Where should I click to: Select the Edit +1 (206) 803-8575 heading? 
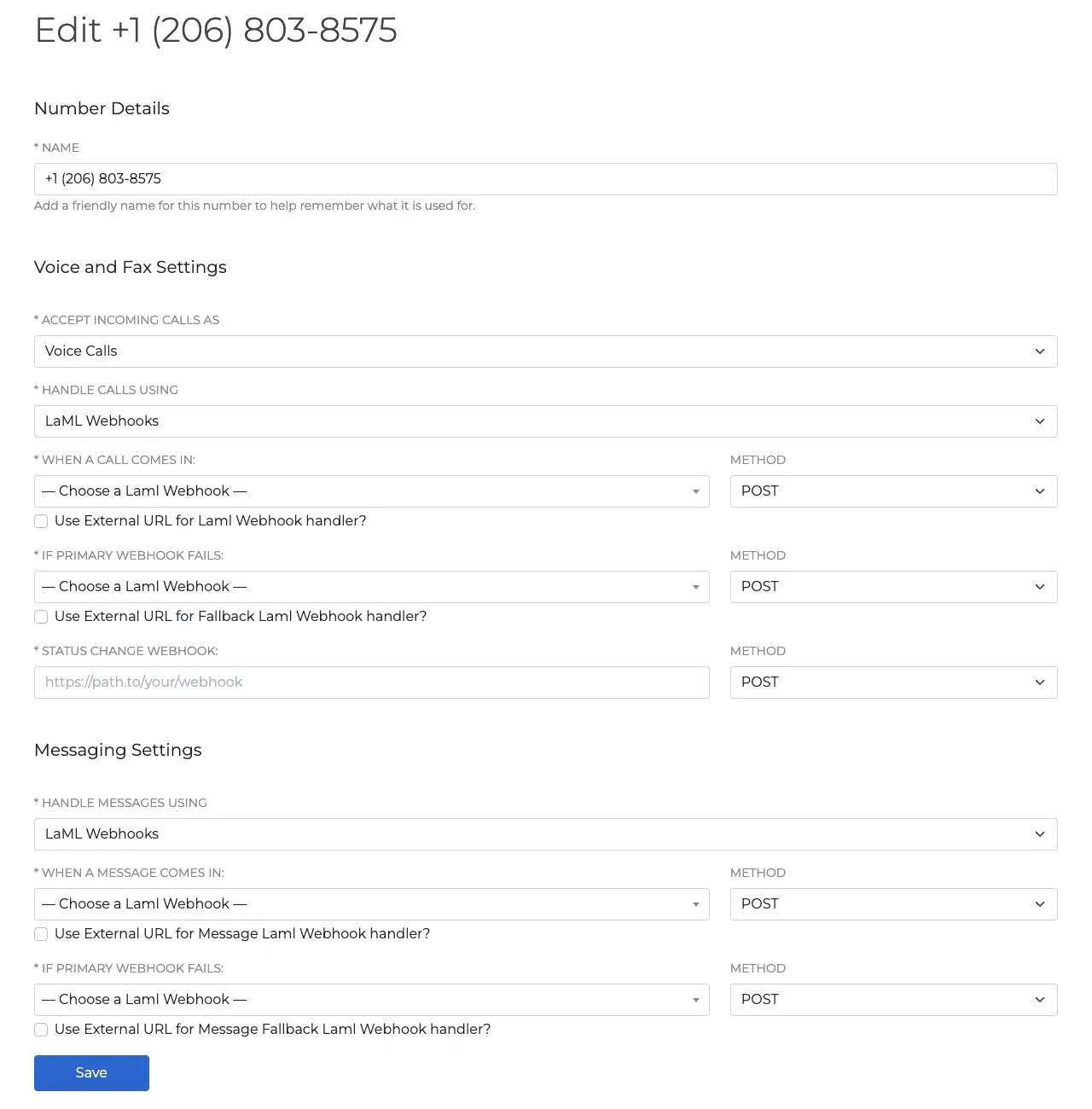(x=216, y=30)
